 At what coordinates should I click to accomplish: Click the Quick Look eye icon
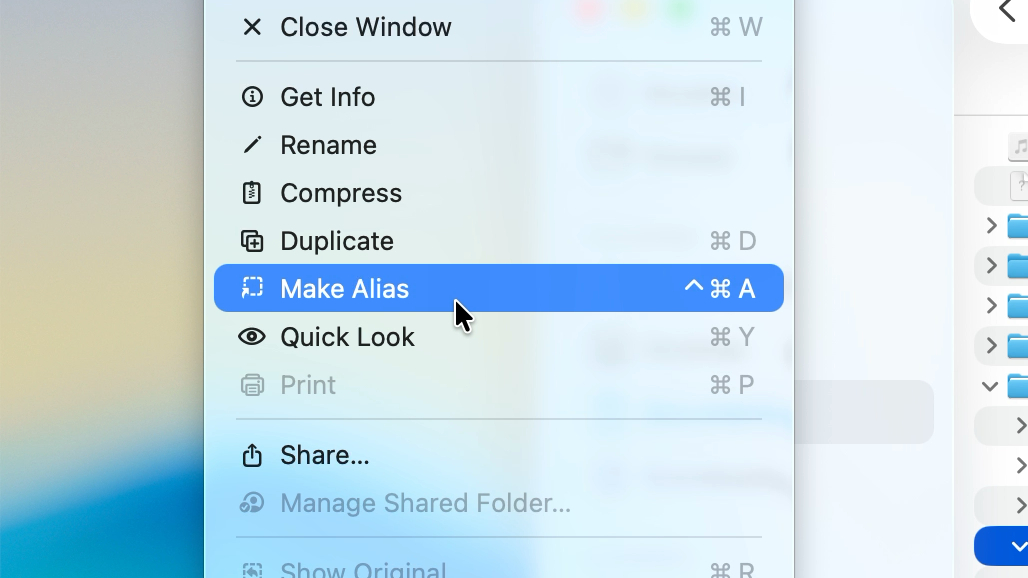(x=252, y=337)
